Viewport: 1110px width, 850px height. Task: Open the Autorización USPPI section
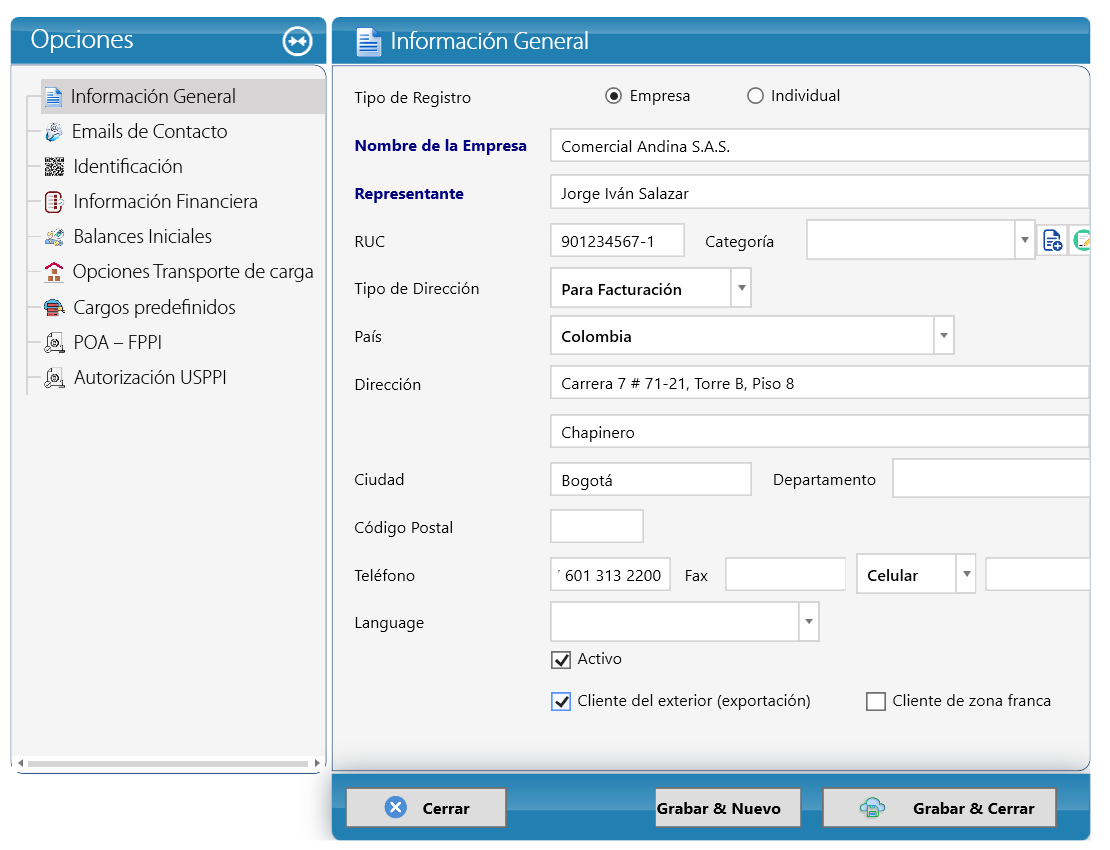tap(150, 378)
